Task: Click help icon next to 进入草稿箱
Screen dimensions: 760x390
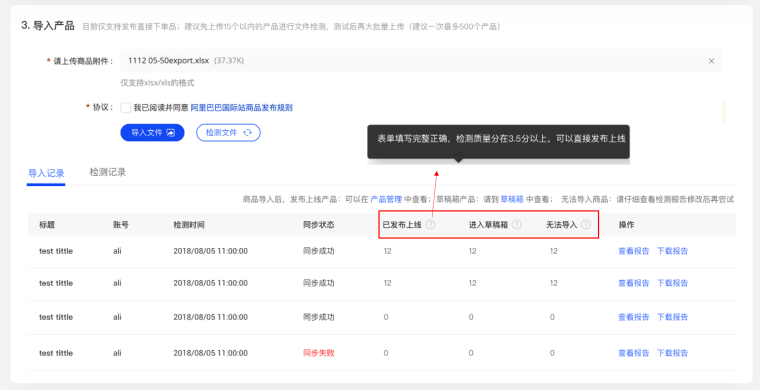Action: point(516,224)
